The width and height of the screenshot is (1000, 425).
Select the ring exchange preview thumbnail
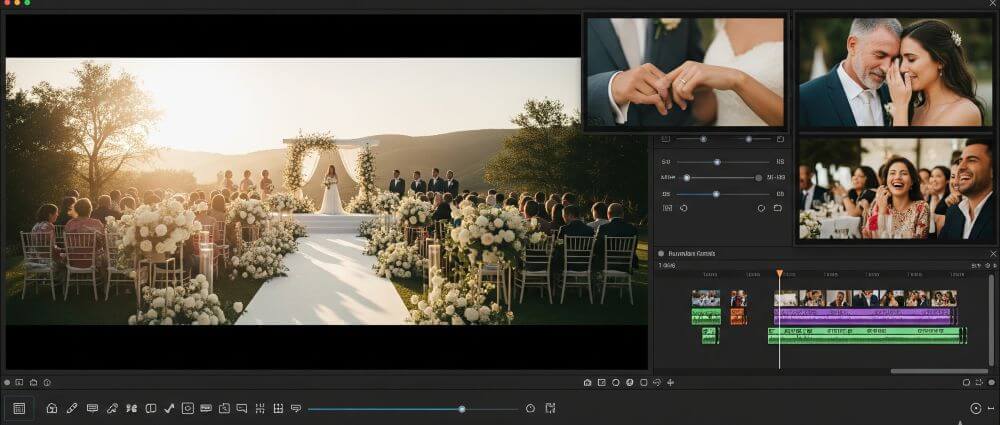685,71
